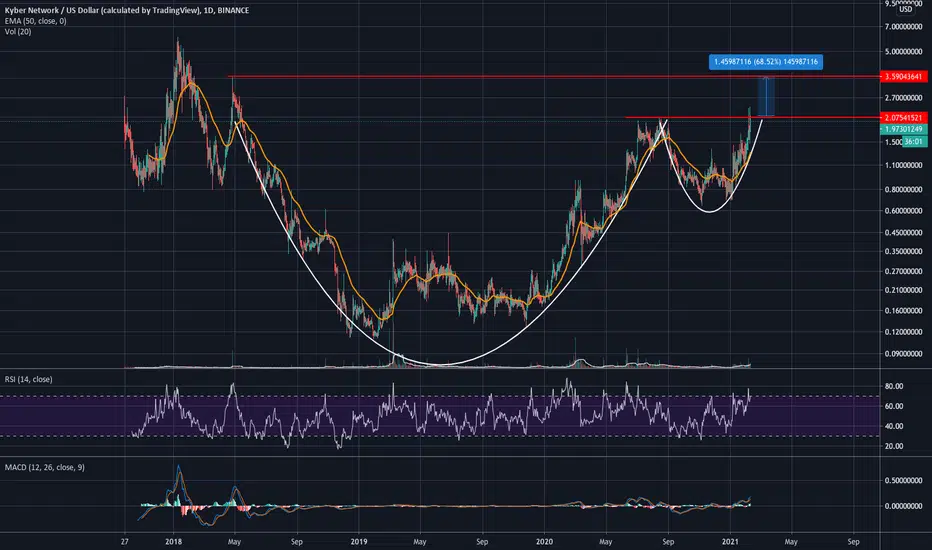Screen dimensions: 932x550
Task: Click the RSI 20.00 scale value
Action: [x=894, y=446]
